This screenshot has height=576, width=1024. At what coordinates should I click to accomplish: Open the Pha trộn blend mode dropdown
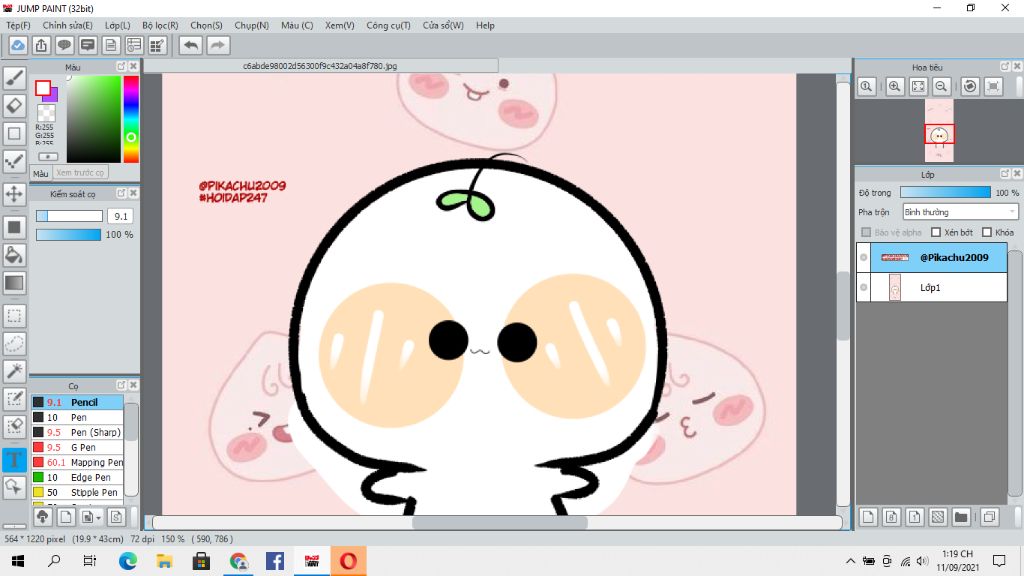coord(959,212)
